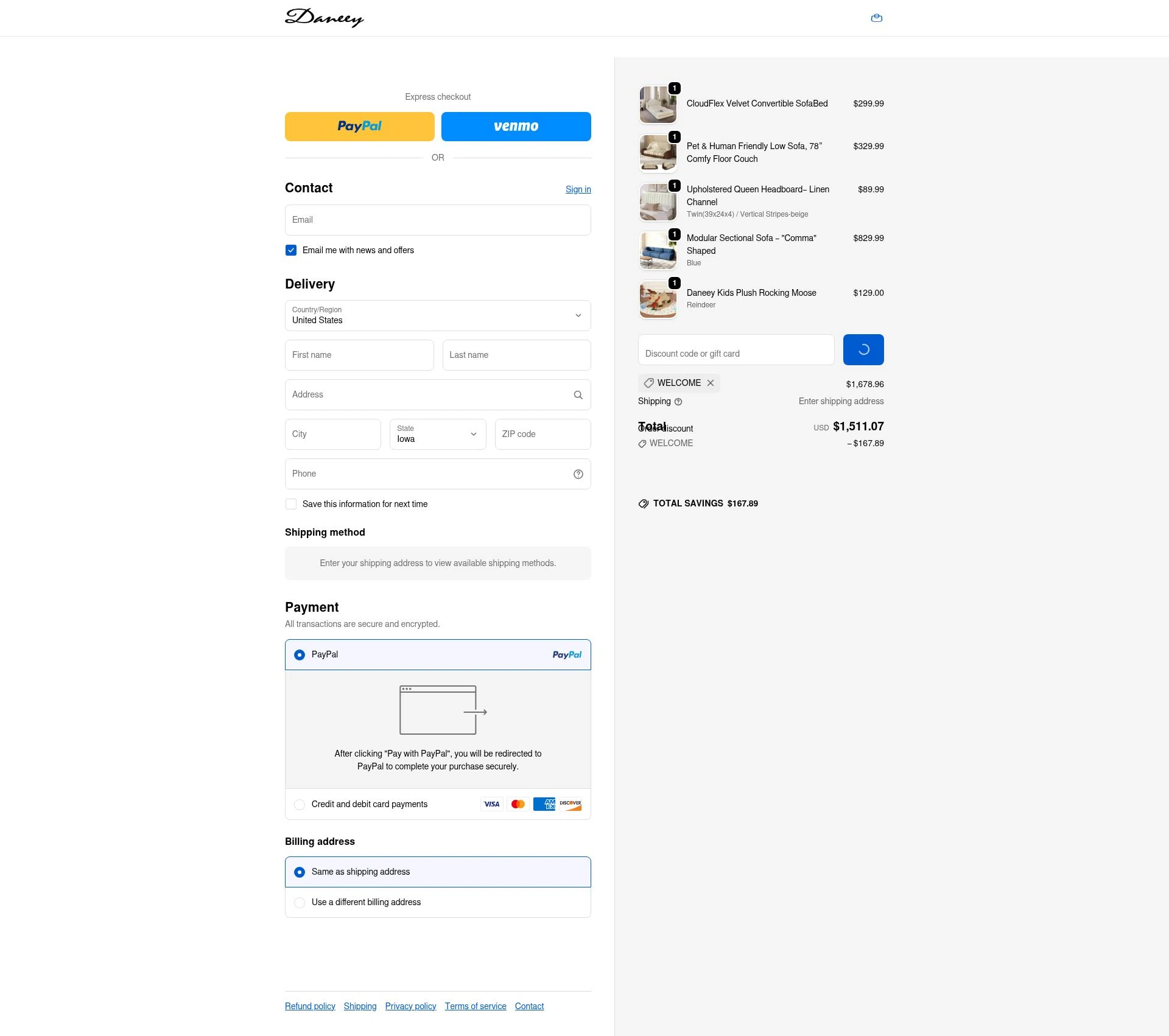1169x1036 pixels.
Task: Click the Mastercard icon
Action: coord(518,804)
